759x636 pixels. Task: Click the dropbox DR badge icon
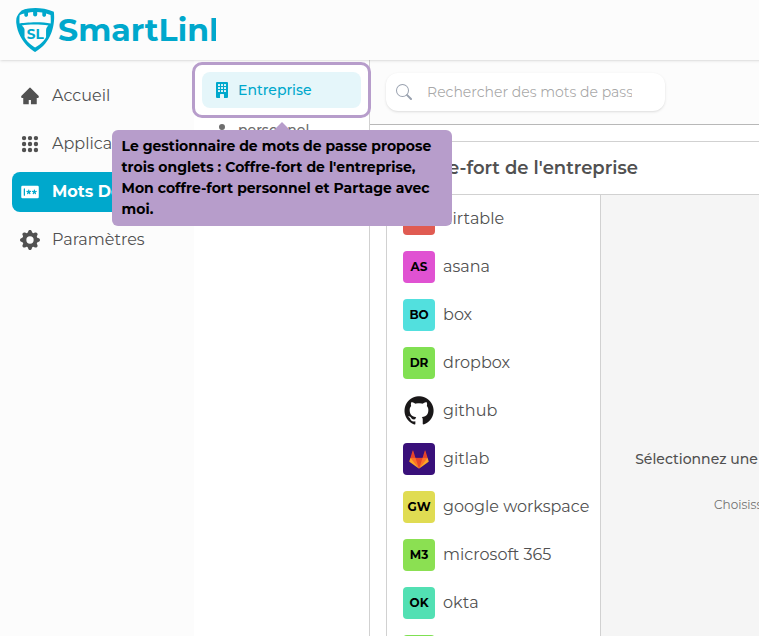419,363
